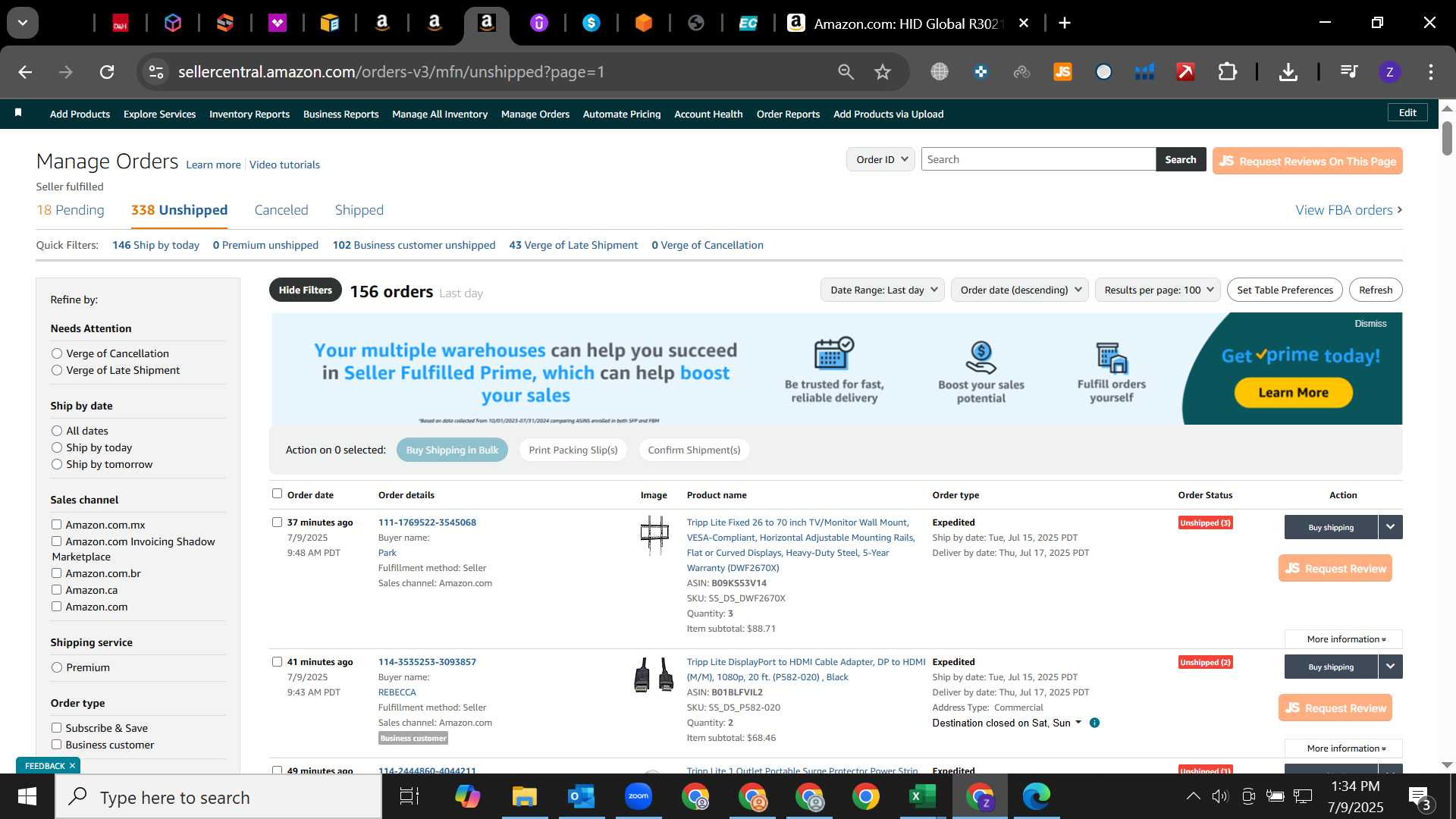Open Manage All Inventory menu item
This screenshot has height=819, width=1456.
tap(440, 114)
